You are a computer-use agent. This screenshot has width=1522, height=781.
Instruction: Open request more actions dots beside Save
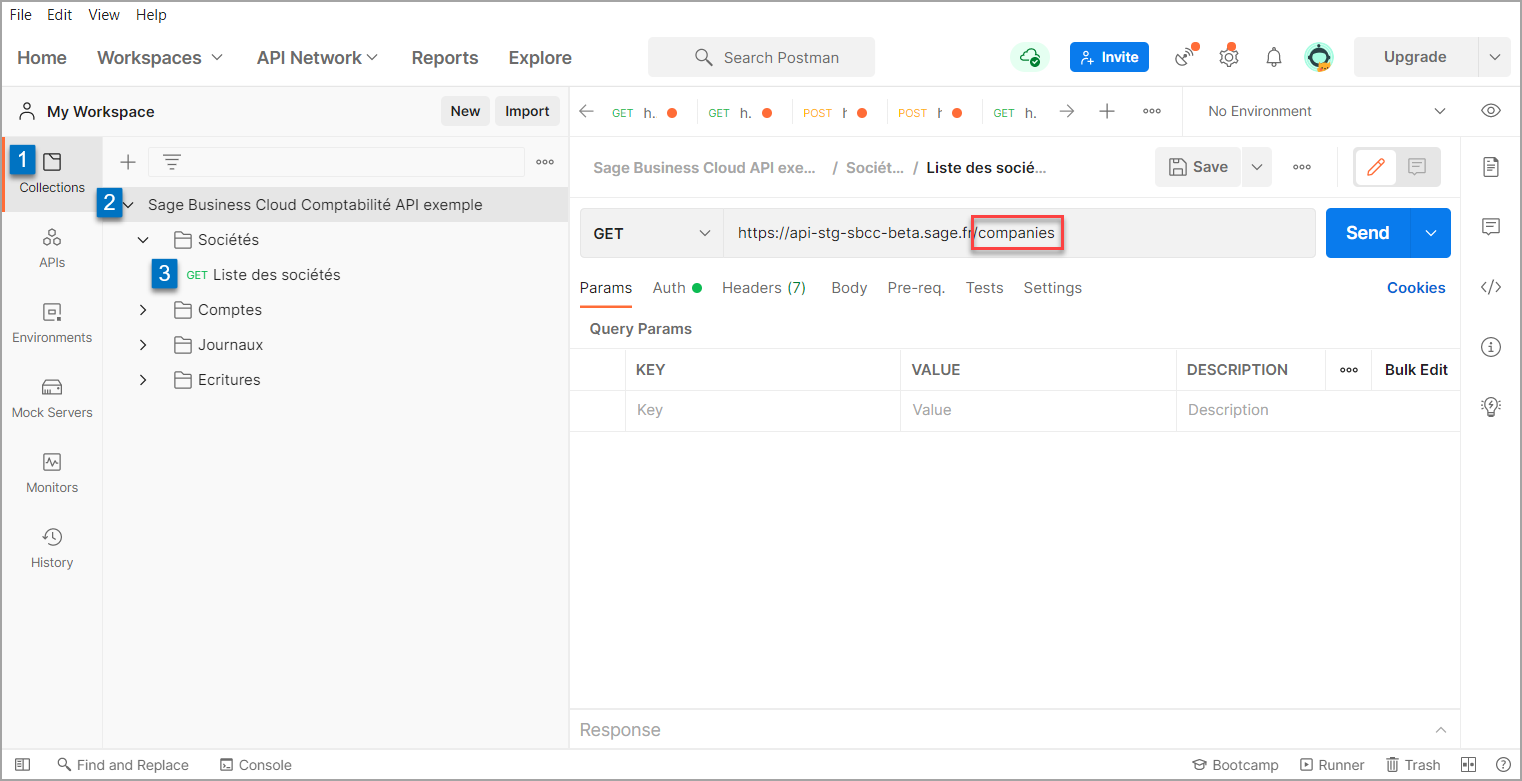click(1302, 167)
